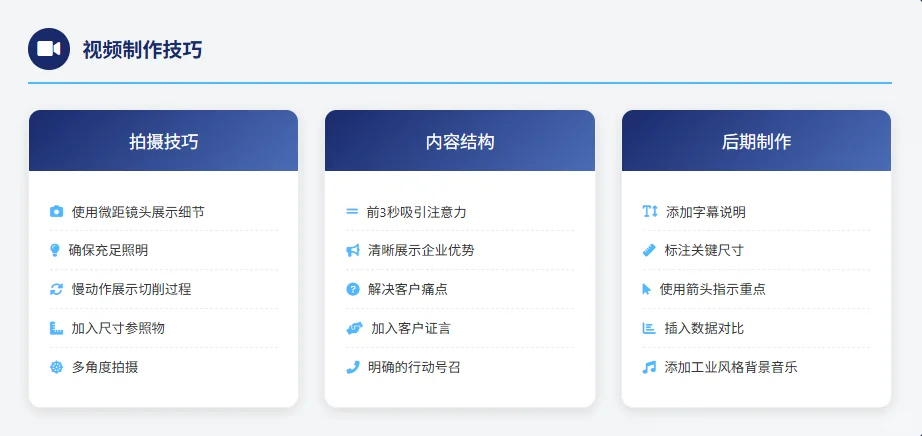The width and height of the screenshot is (922, 436).
Task: Click the camera icon next to 使用微距镜头展示细节
Action: pos(56,212)
